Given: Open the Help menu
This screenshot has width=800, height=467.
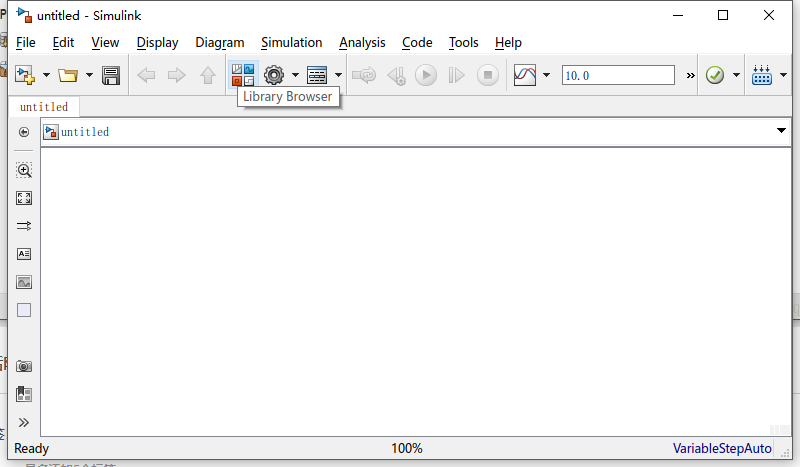Looking at the screenshot, I should coord(508,42).
